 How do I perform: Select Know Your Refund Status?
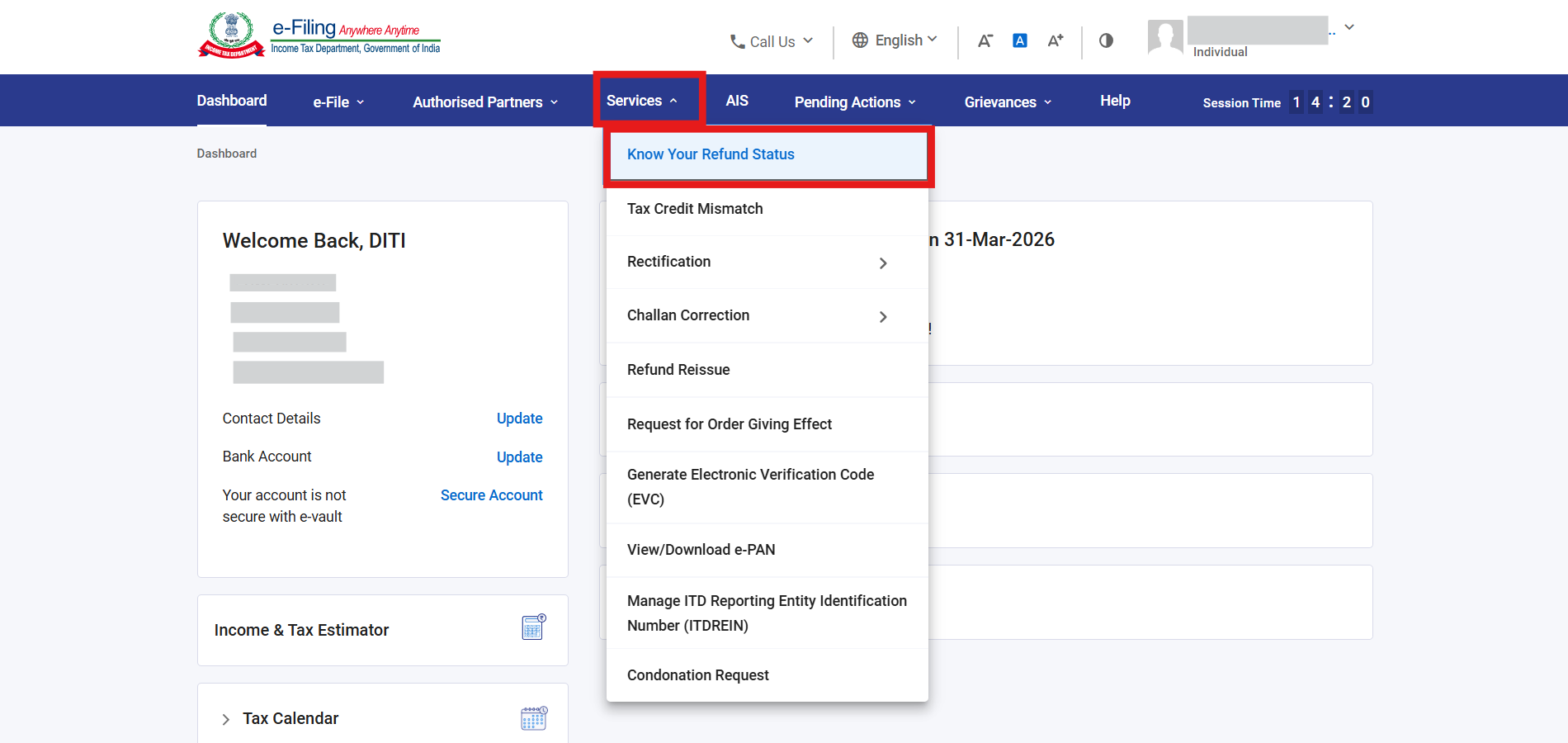[x=711, y=154]
